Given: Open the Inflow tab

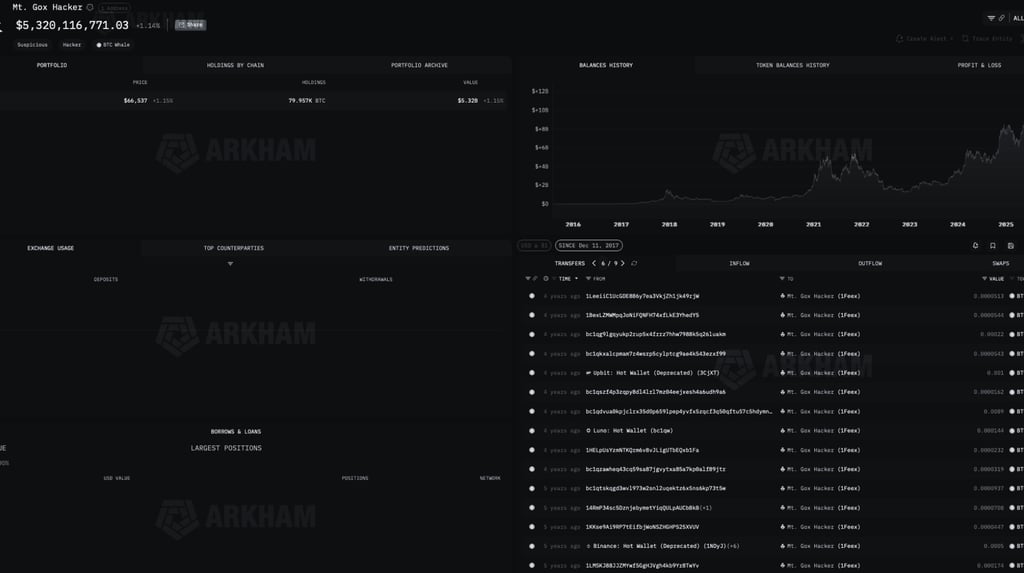Looking at the screenshot, I should coord(739,263).
